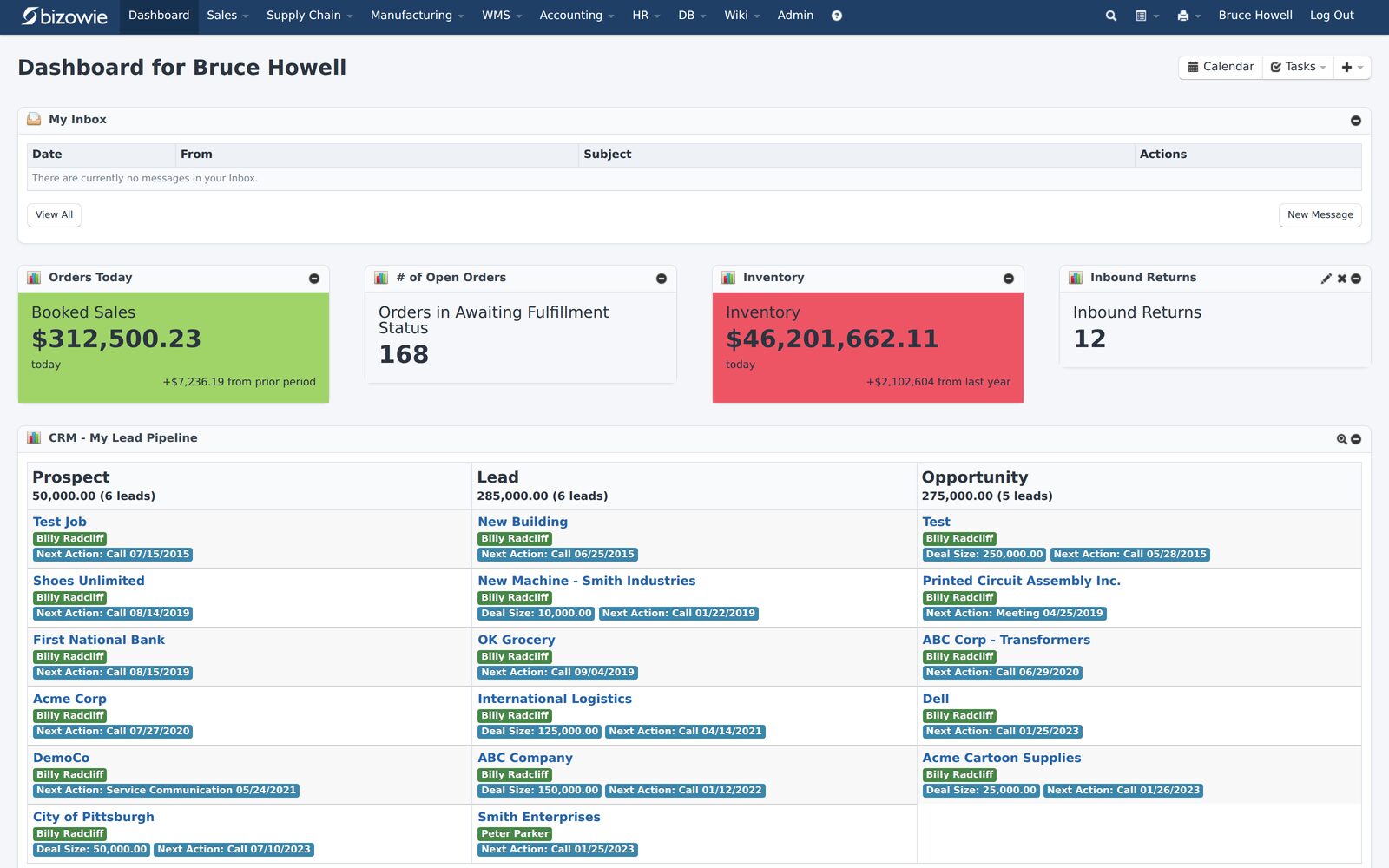Collapse the My Inbox panel
Screen dimensions: 1389x868
1355,121
